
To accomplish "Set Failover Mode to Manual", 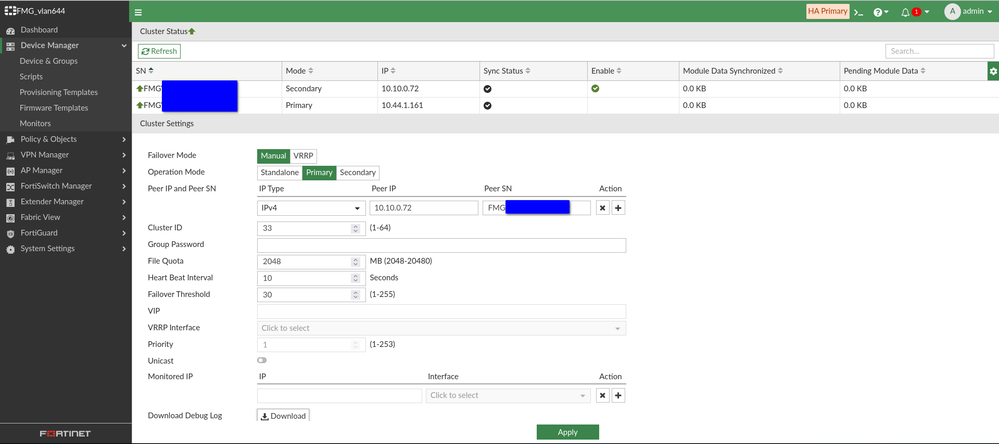I will pyautogui.click(x=273, y=155).
